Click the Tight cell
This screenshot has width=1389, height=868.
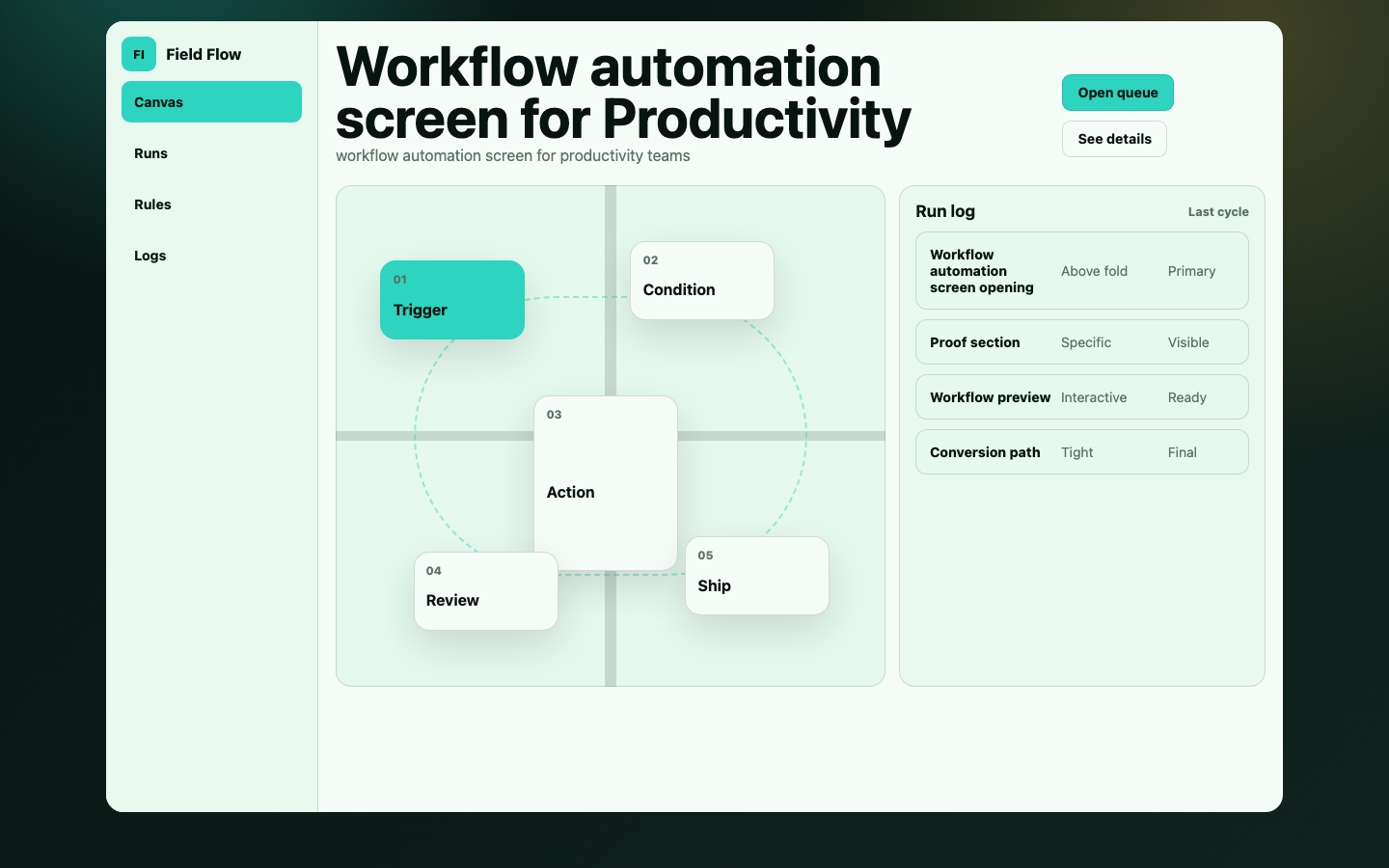(1077, 452)
